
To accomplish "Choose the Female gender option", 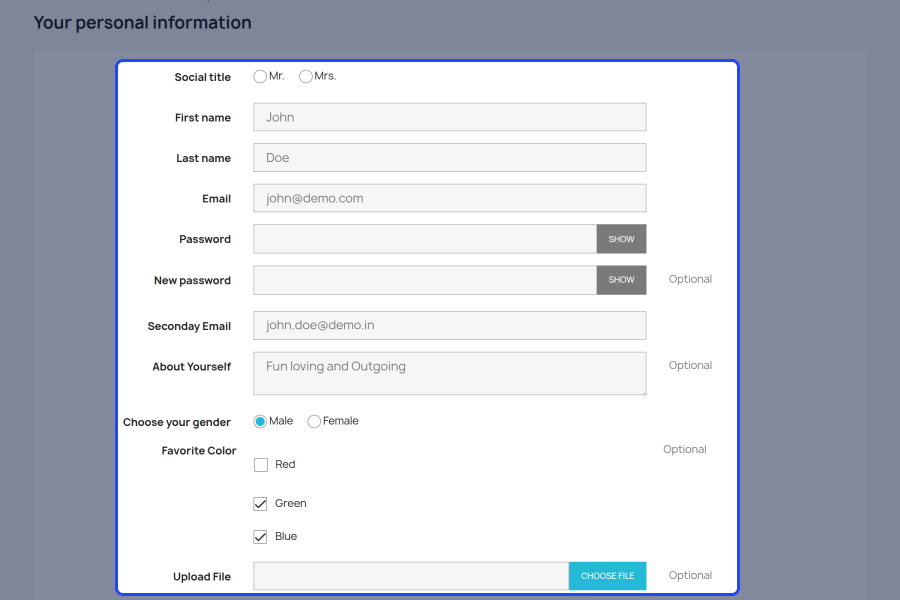I will (314, 421).
